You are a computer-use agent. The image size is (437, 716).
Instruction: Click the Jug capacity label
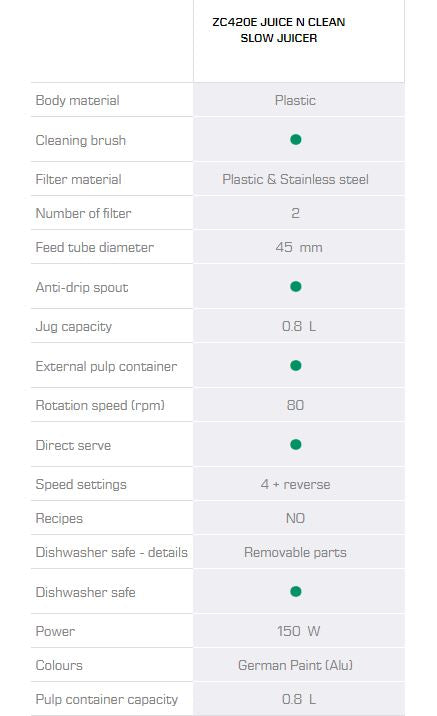74,326
